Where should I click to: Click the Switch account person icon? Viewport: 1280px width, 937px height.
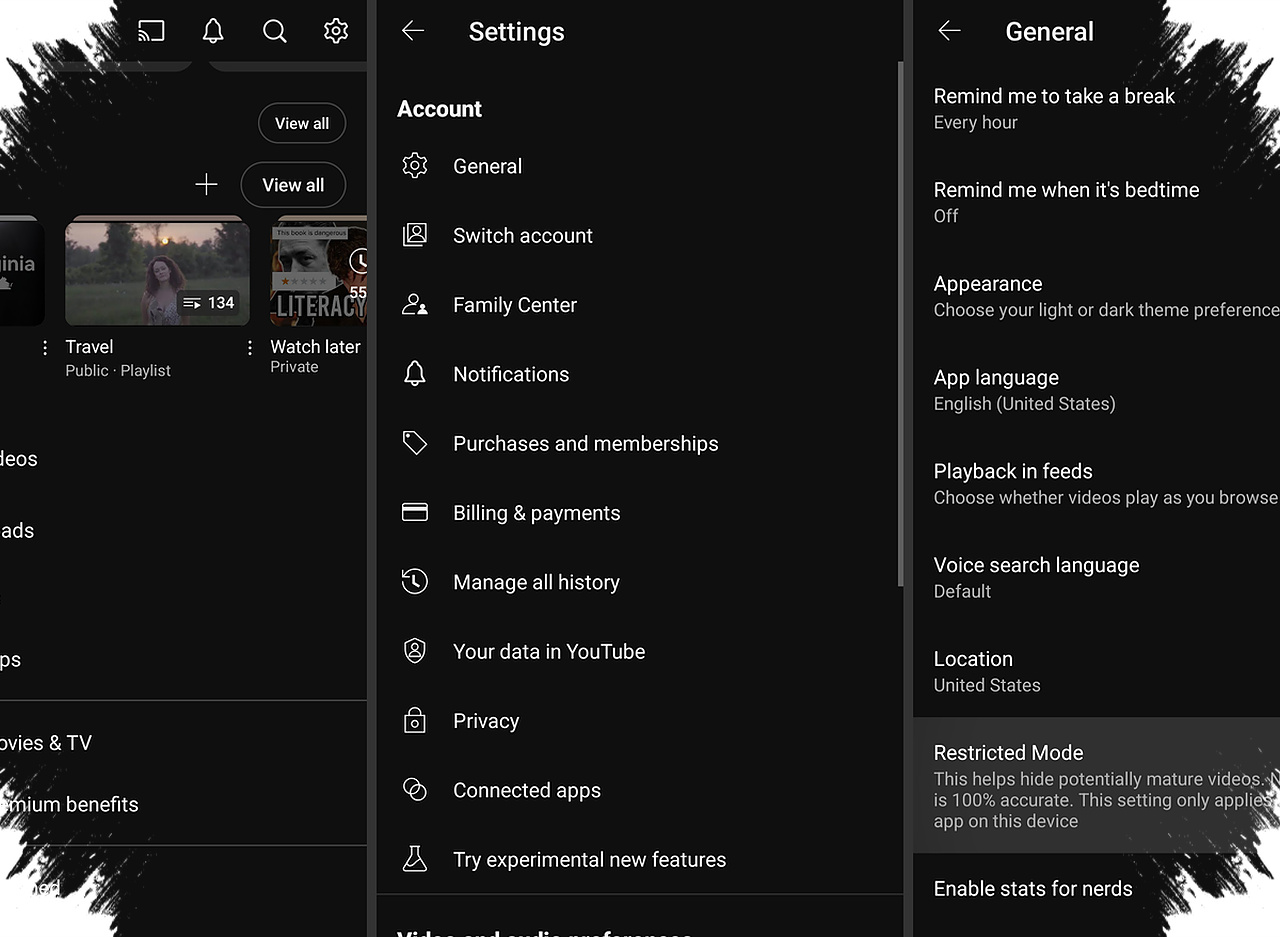pyautogui.click(x=415, y=235)
